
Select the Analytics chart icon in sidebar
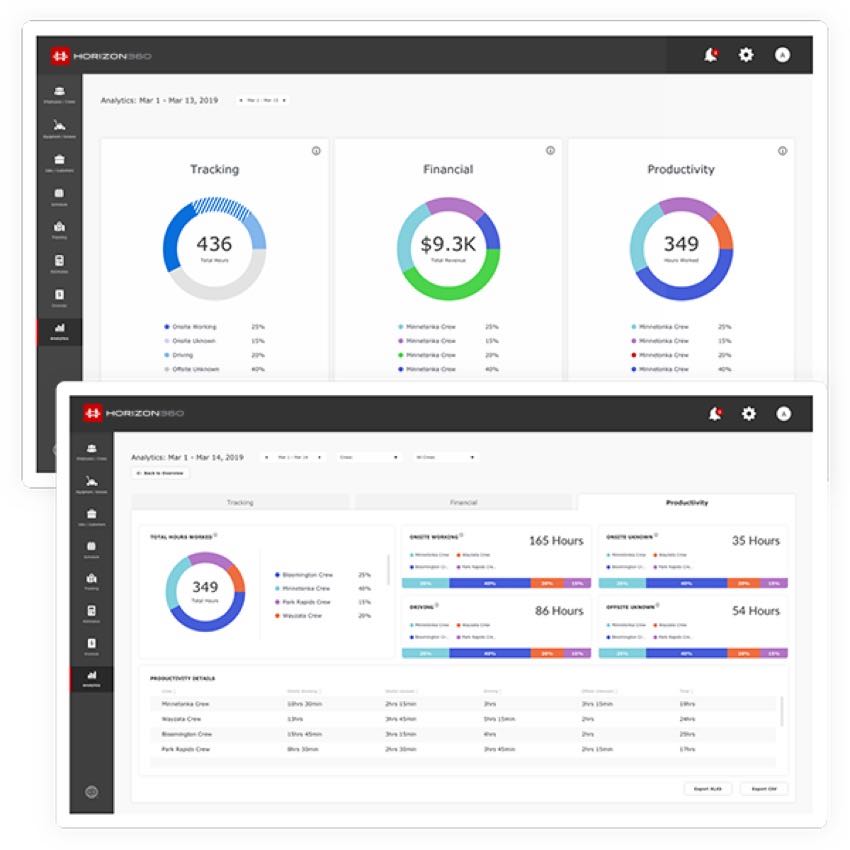click(93, 674)
